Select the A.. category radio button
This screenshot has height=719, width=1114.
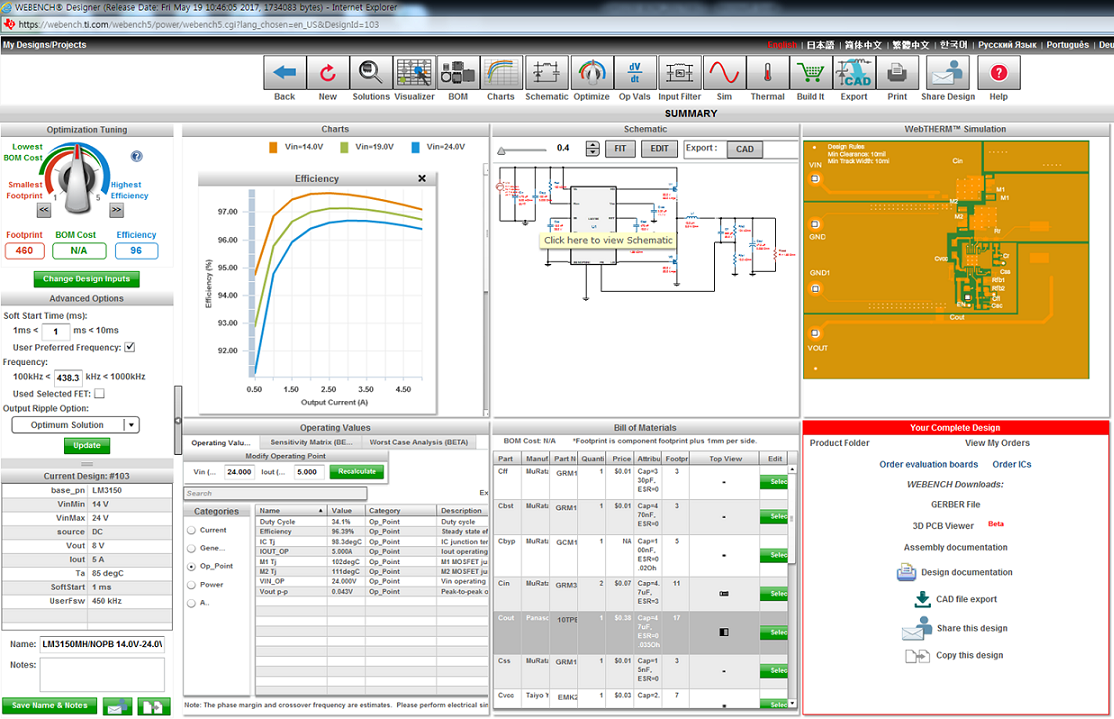coord(192,603)
